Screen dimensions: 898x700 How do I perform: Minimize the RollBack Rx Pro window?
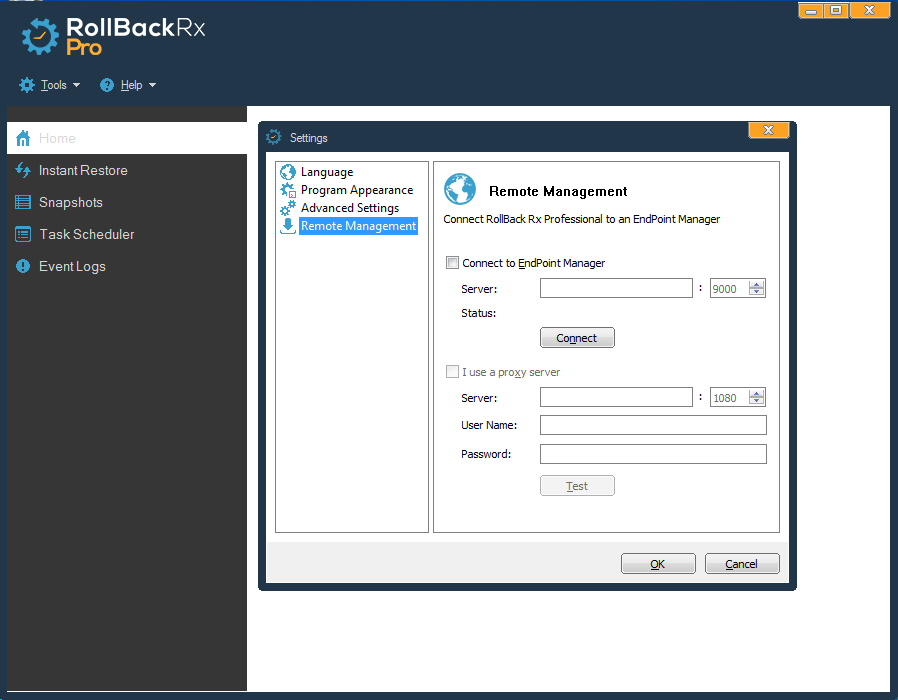[x=811, y=10]
